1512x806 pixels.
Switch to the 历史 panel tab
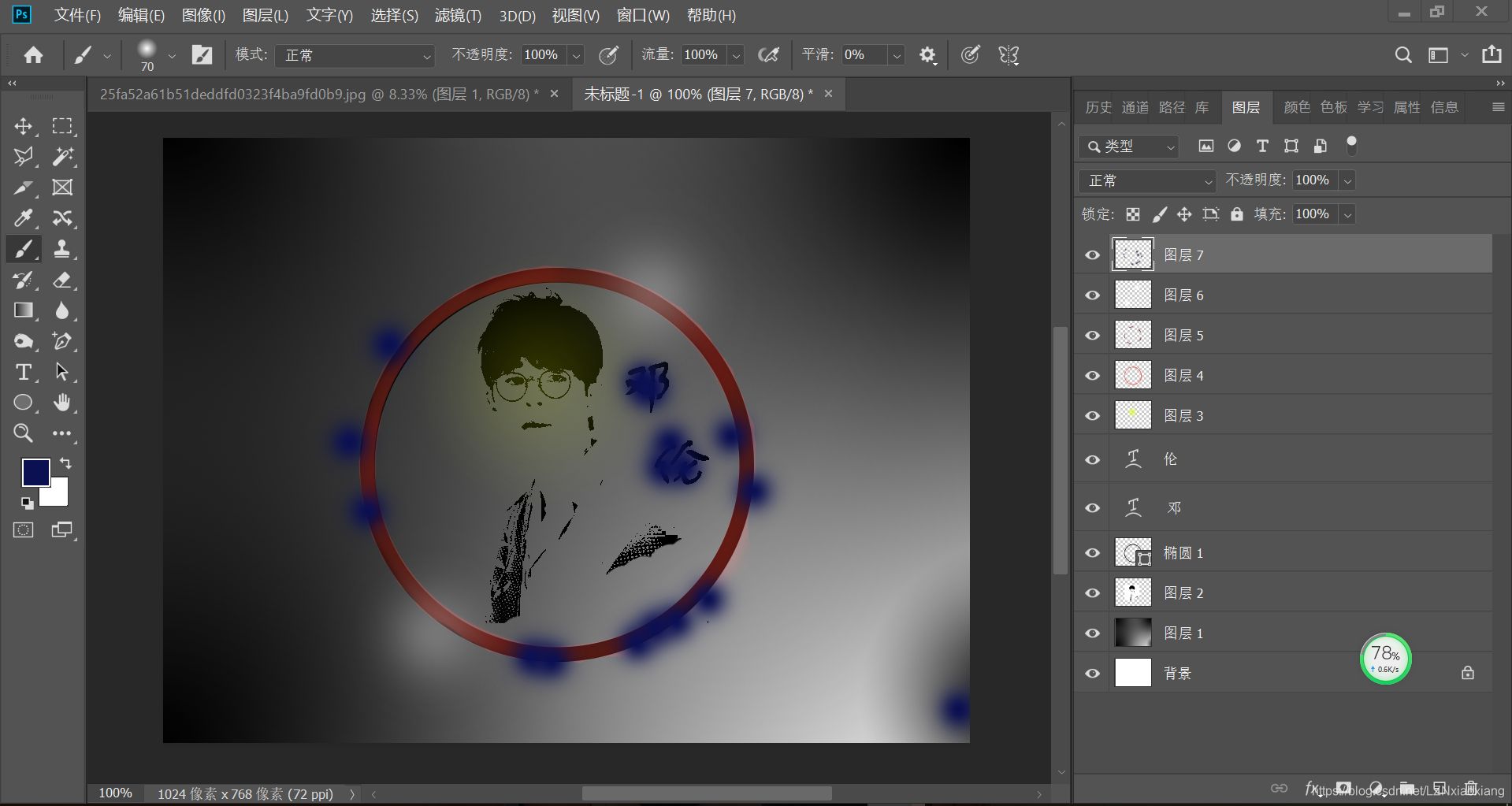(x=1098, y=107)
